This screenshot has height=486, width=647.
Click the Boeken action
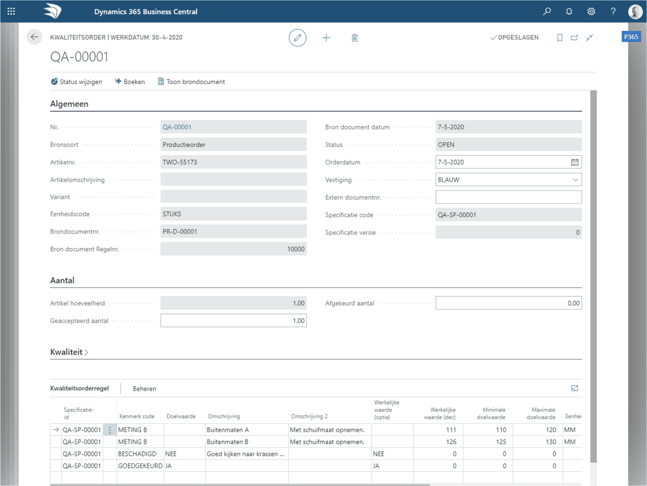130,82
